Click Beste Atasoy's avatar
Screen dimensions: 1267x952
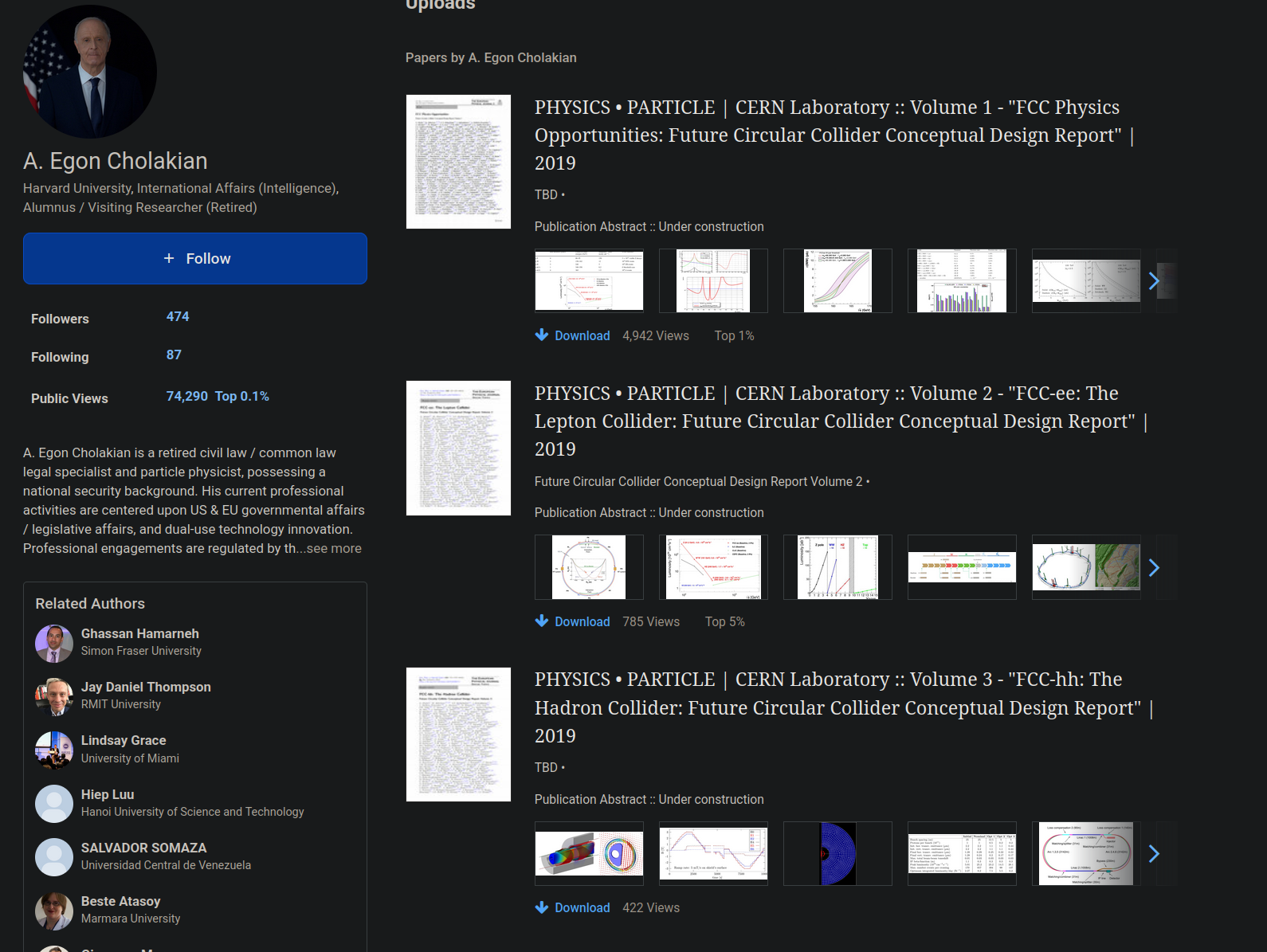tap(54, 911)
